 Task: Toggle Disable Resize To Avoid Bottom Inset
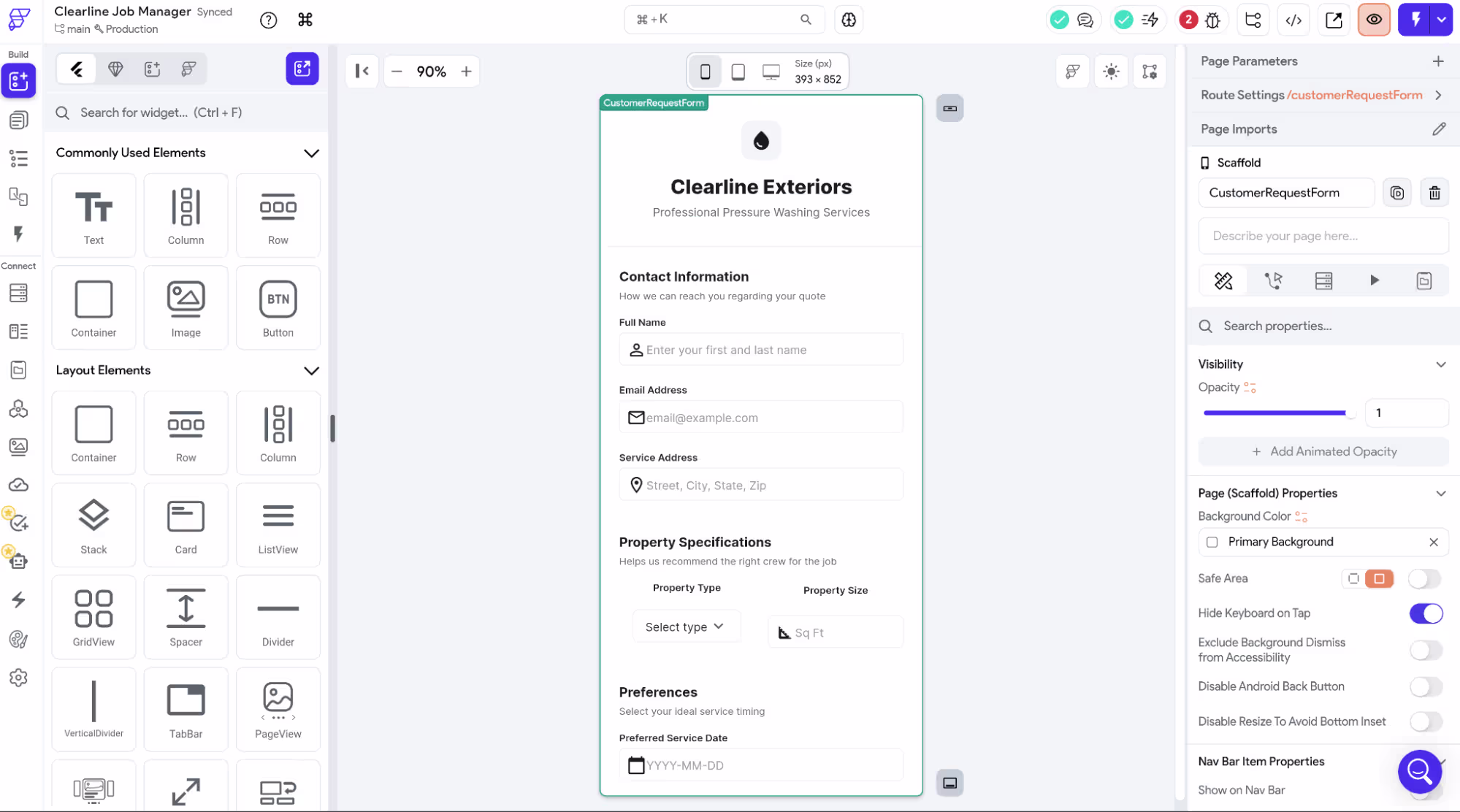coord(1426,721)
